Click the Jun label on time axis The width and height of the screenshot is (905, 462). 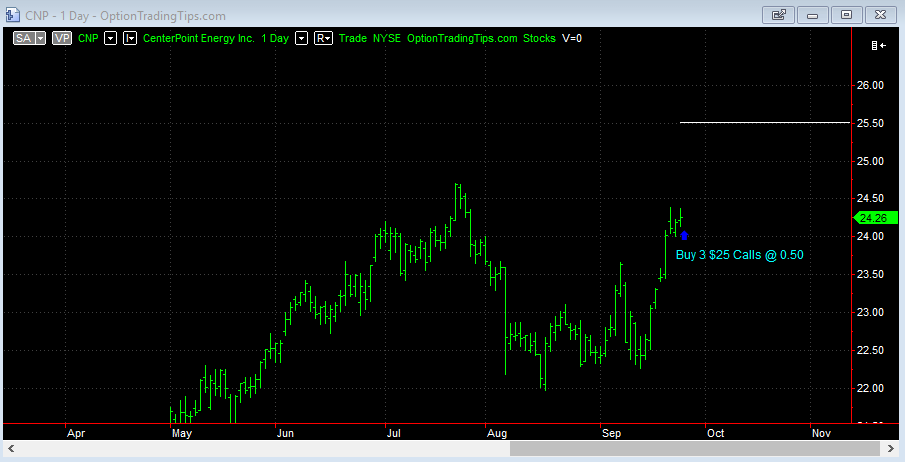click(285, 433)
